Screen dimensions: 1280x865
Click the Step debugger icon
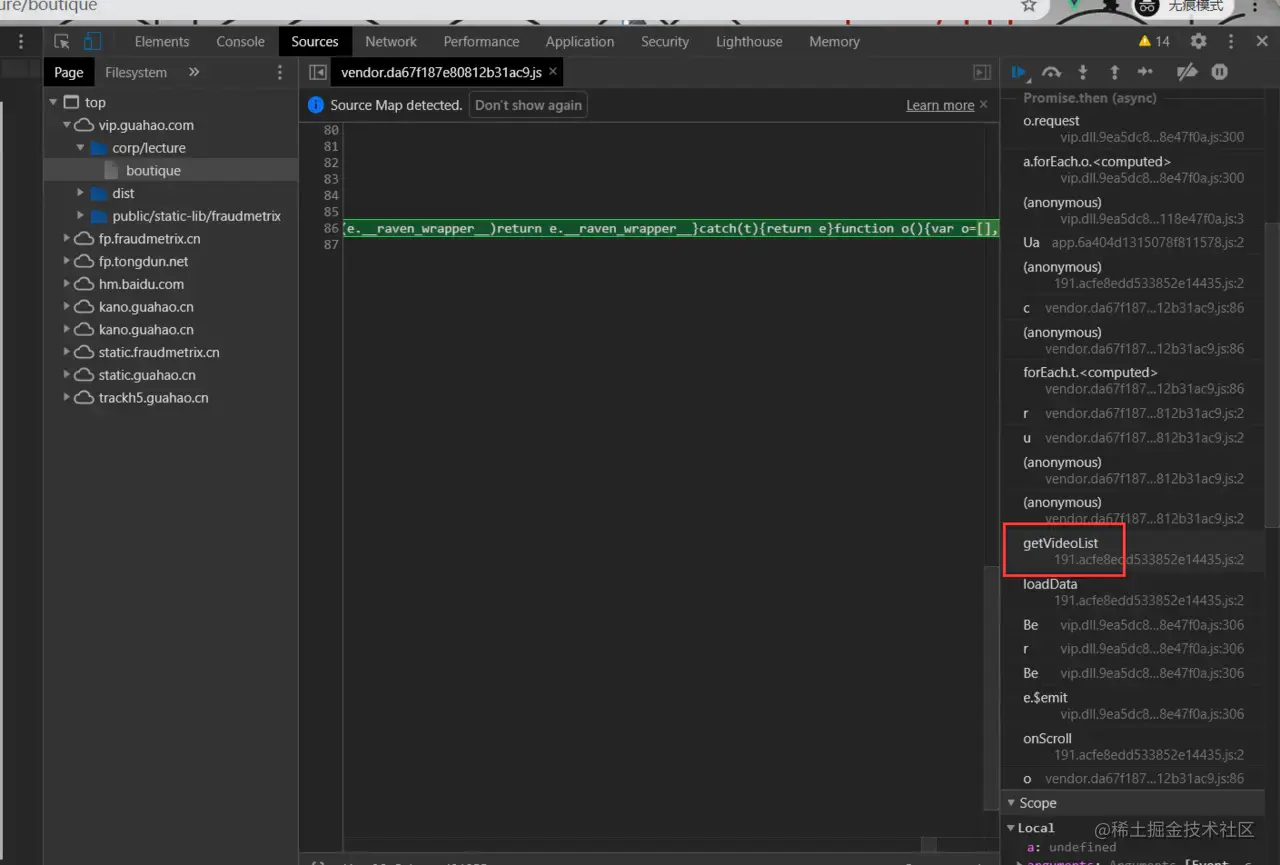click(1146, 72)
